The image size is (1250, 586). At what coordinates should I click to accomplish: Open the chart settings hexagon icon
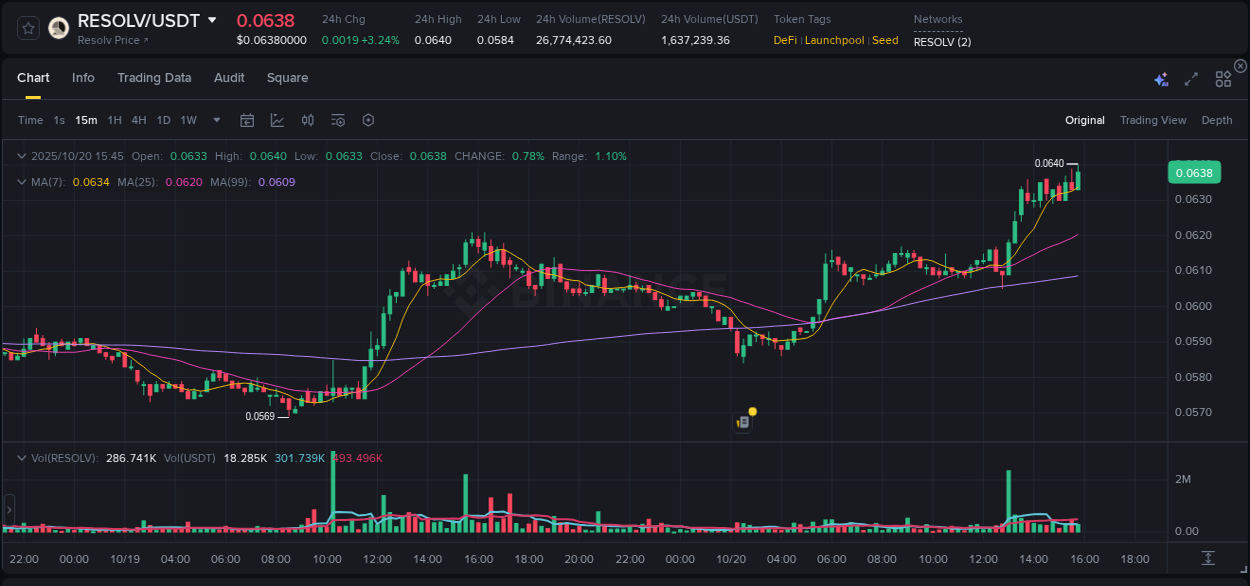coord(368,120)
